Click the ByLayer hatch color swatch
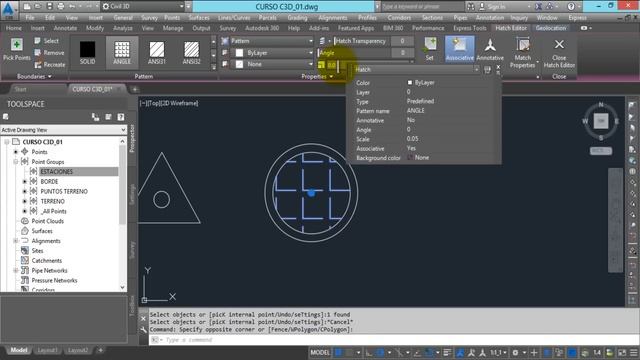Image resolution: width=640 pixels, height=360 pixels. click(239, 53)
